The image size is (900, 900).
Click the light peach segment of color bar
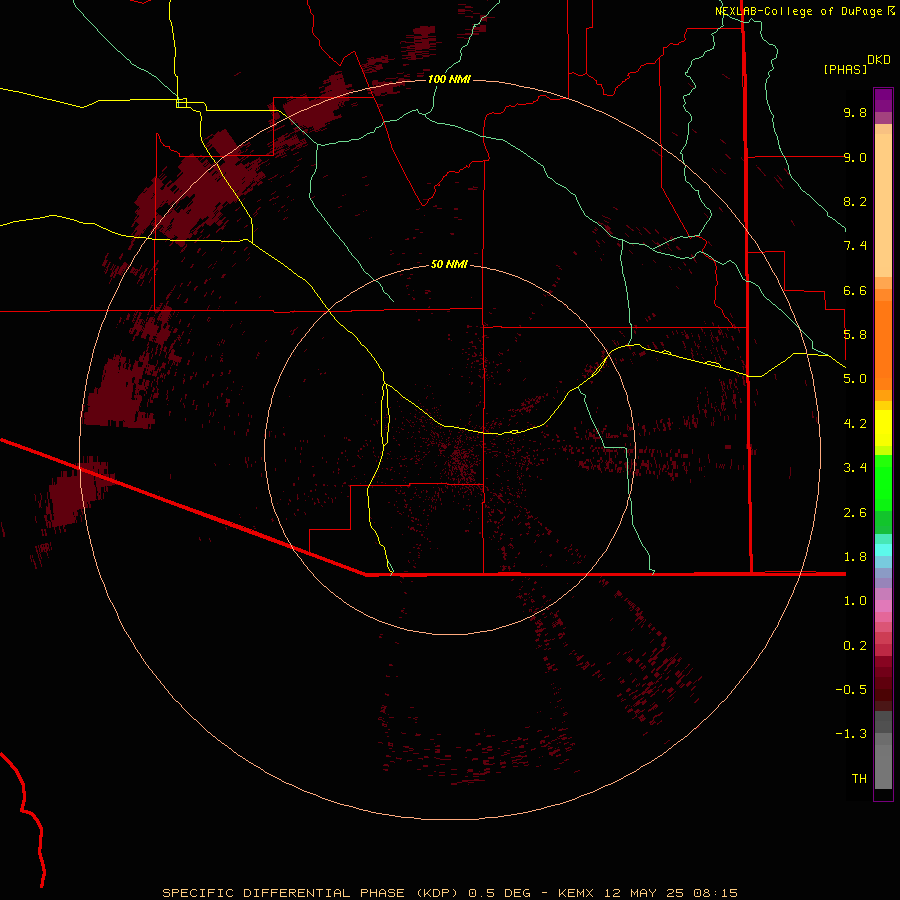tap(883, 205)
